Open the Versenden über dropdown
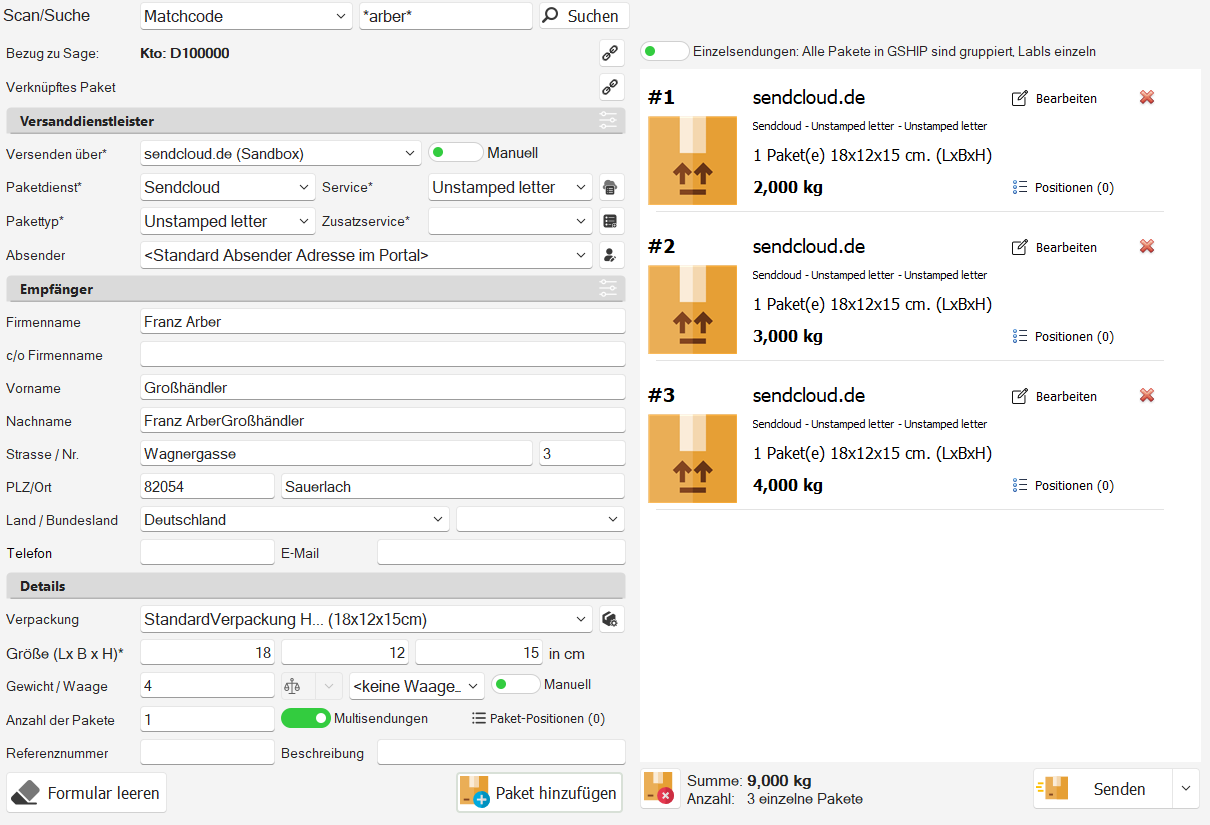The height and width of the screenshot is (825, 1210). click(x=280, y=153)
